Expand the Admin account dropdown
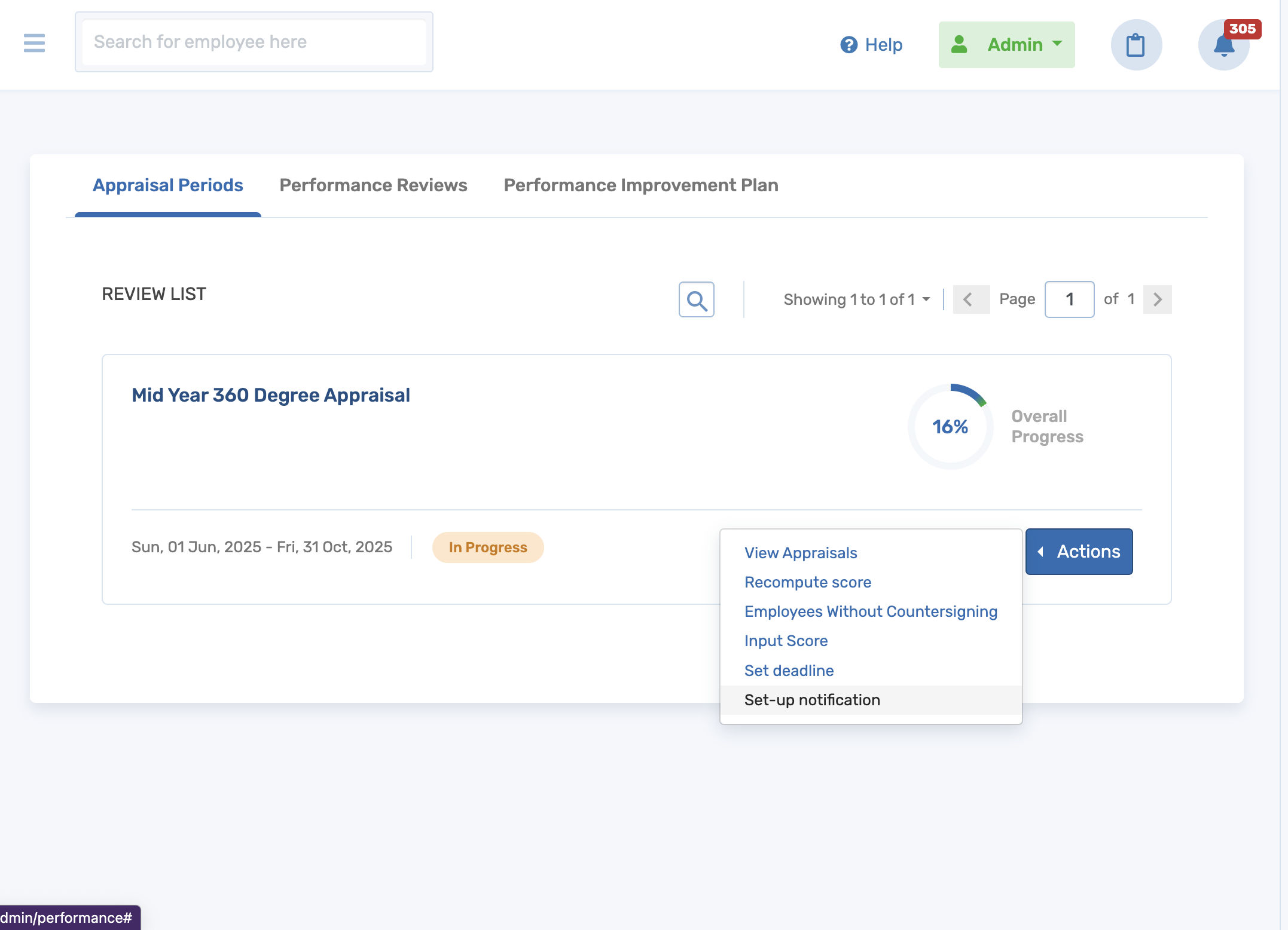The height and width of the screenshot is (930, 1288). (x=1057, y=44)
